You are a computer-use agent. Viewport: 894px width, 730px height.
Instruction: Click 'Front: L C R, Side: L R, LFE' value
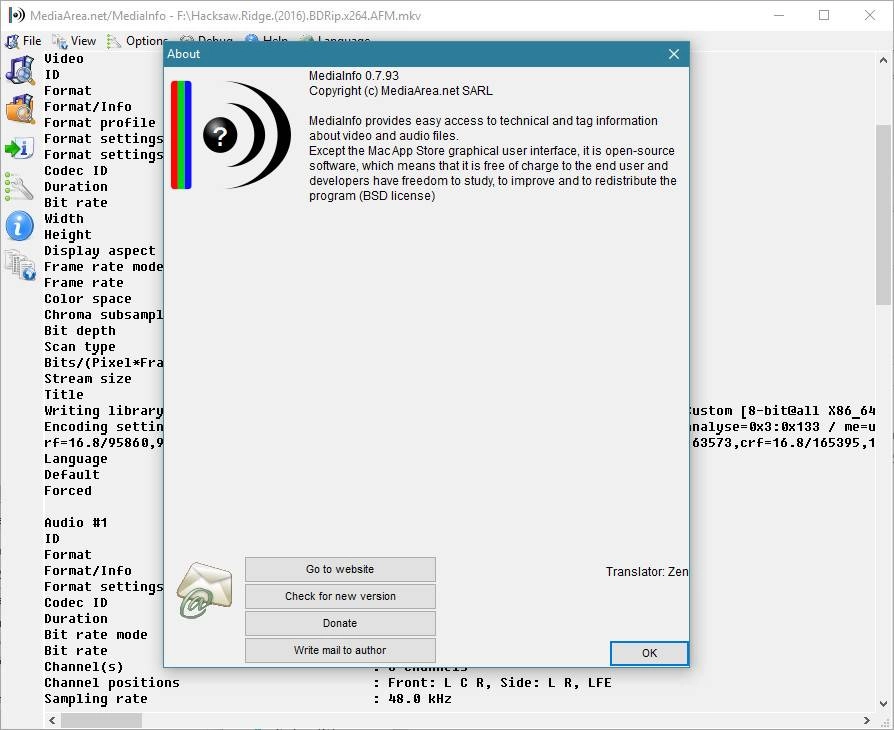click(499, 683)
